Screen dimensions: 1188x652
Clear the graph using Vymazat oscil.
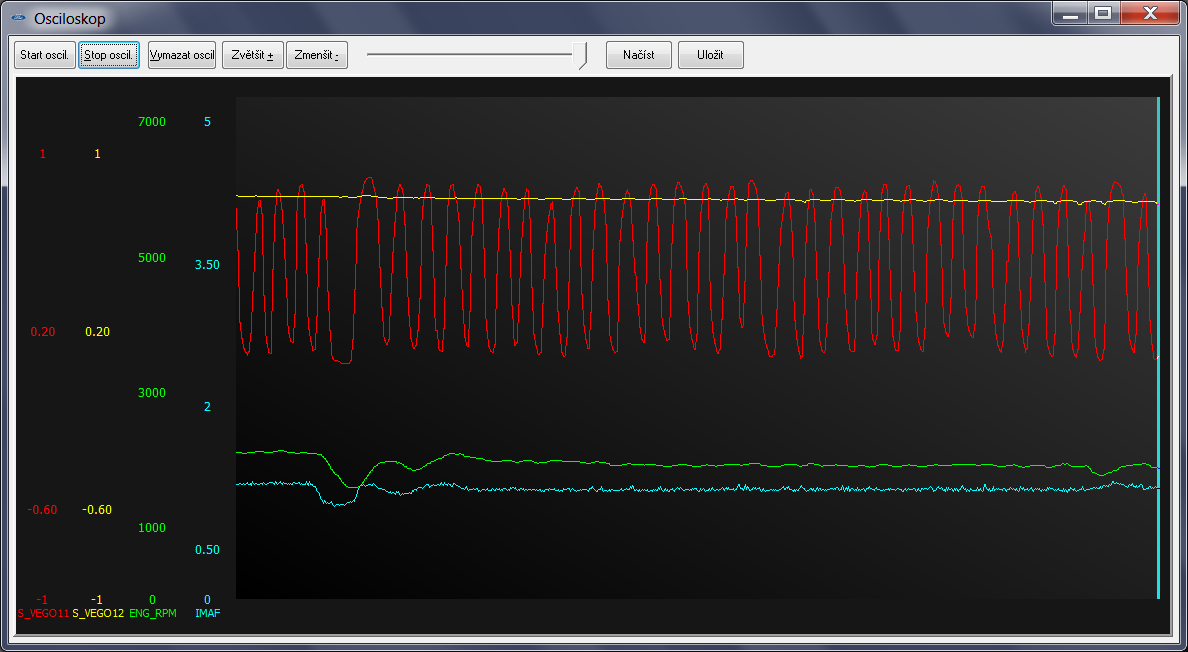pos(182,55)
